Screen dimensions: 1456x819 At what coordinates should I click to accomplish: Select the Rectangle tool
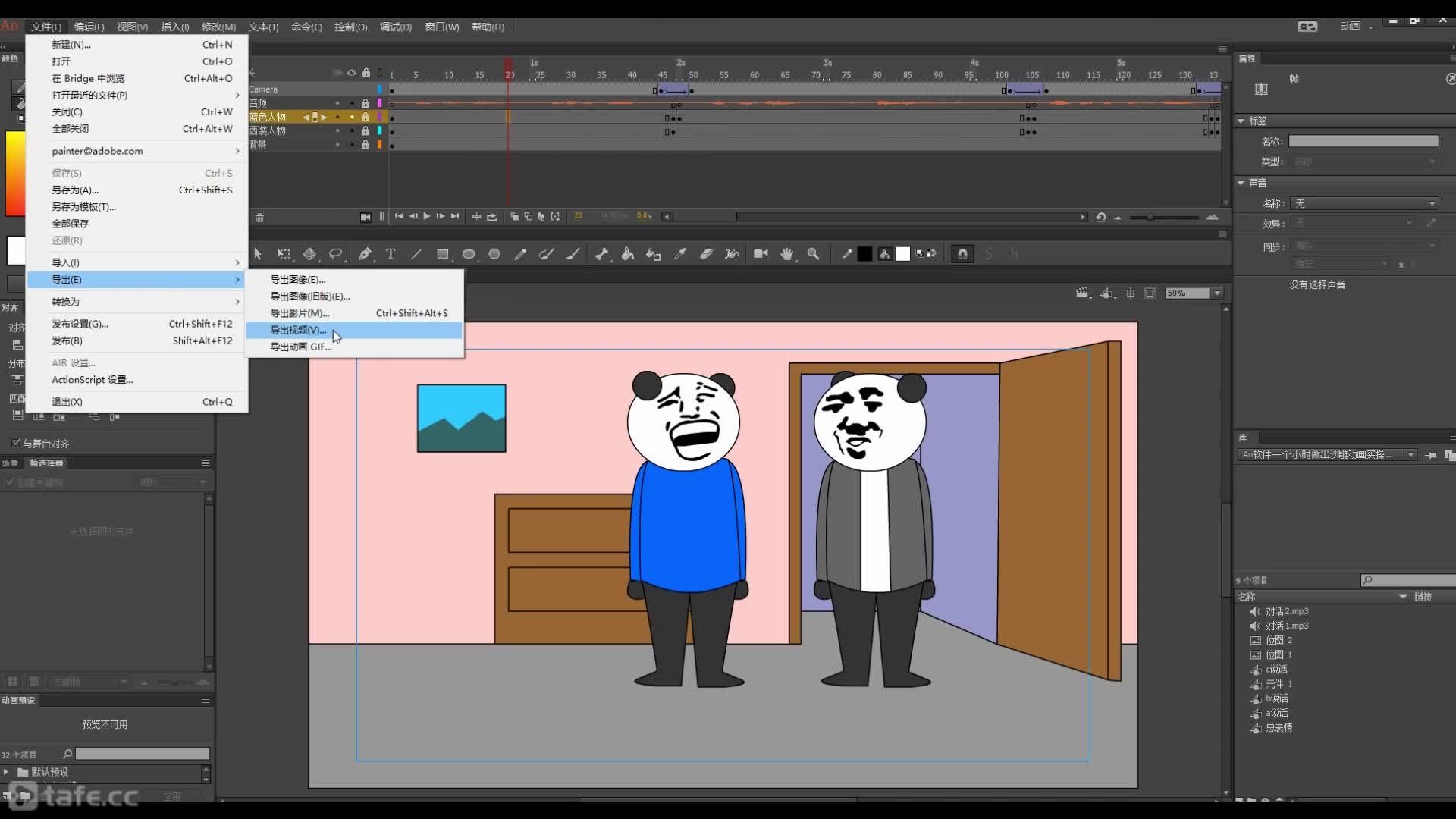coord(443,254)
